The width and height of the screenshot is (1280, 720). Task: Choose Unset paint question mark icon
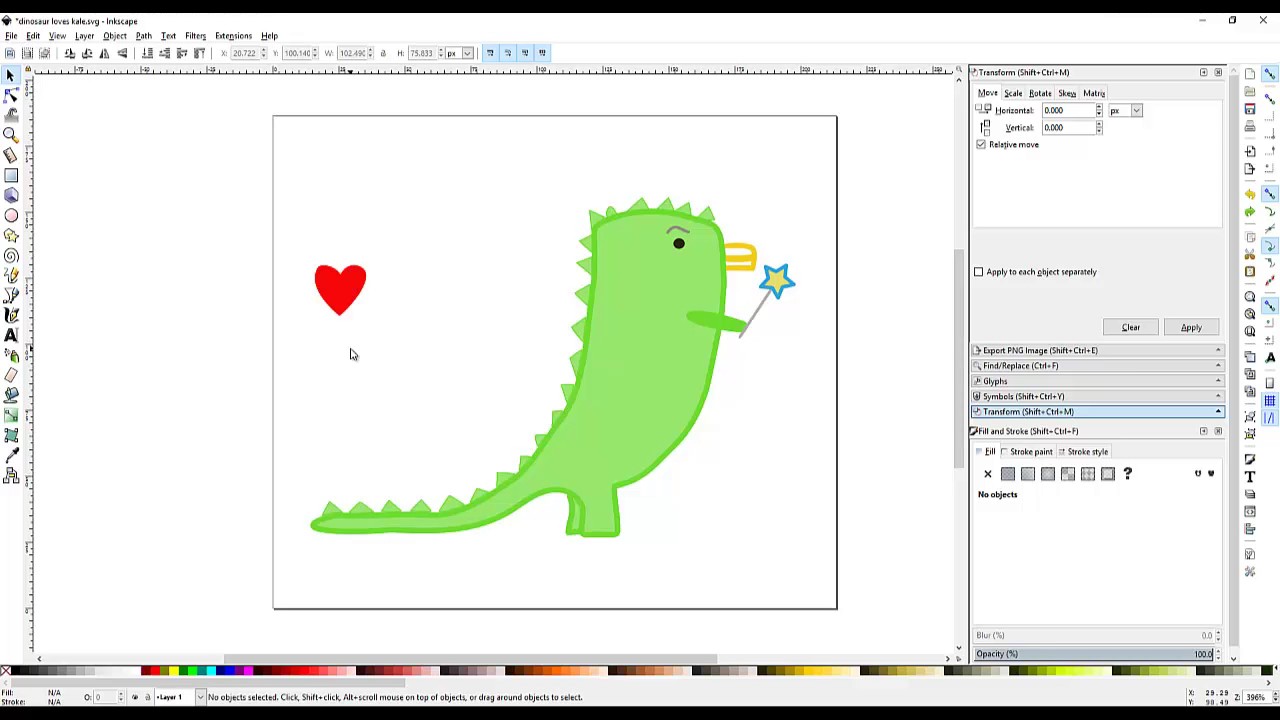pos(1128,474)
